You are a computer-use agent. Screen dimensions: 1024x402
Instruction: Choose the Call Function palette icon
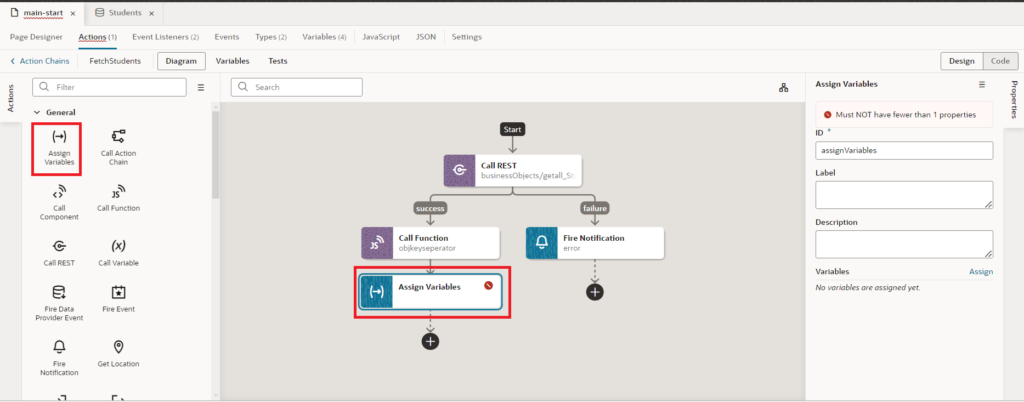pyautogui.click(x=118, y=192)
